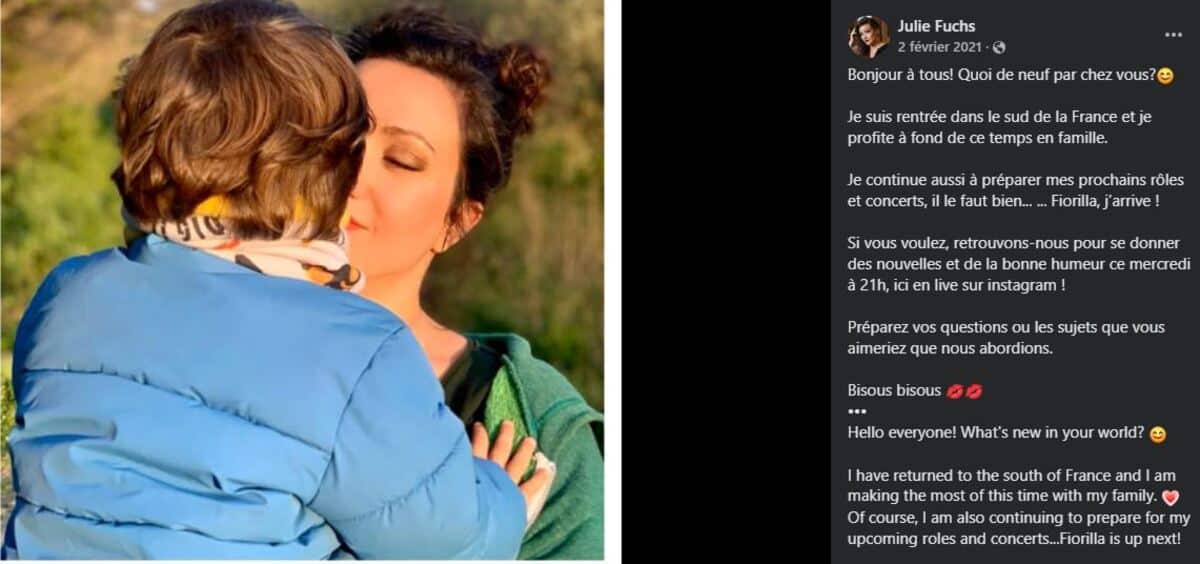Open Julie Fuchs' round profile picture
The image size is (1200, 564).
pyautogui.click(x=868, y=36)
